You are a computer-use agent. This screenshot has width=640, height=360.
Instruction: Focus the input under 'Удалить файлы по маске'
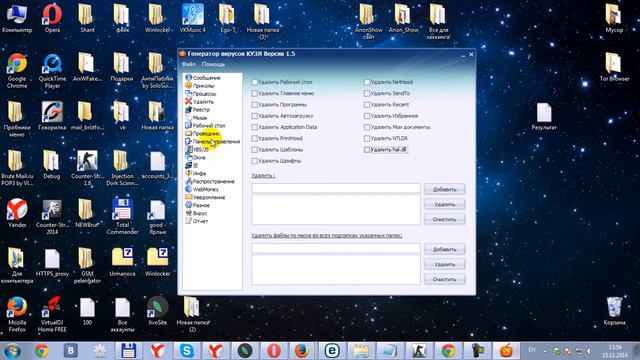336,248
